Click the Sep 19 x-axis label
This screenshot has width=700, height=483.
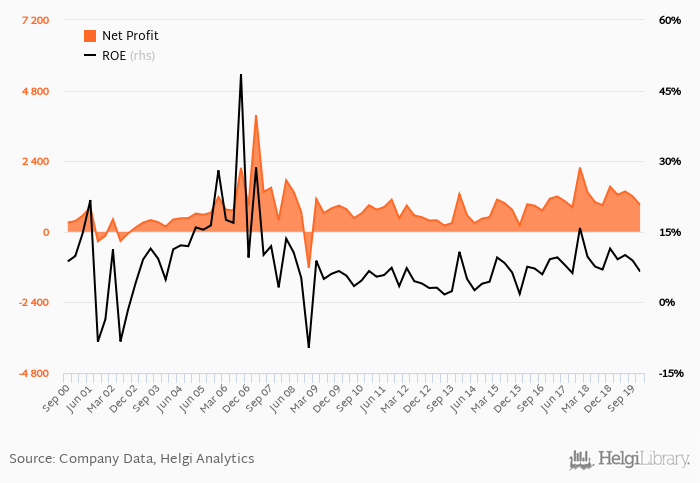tap(629, 396)
